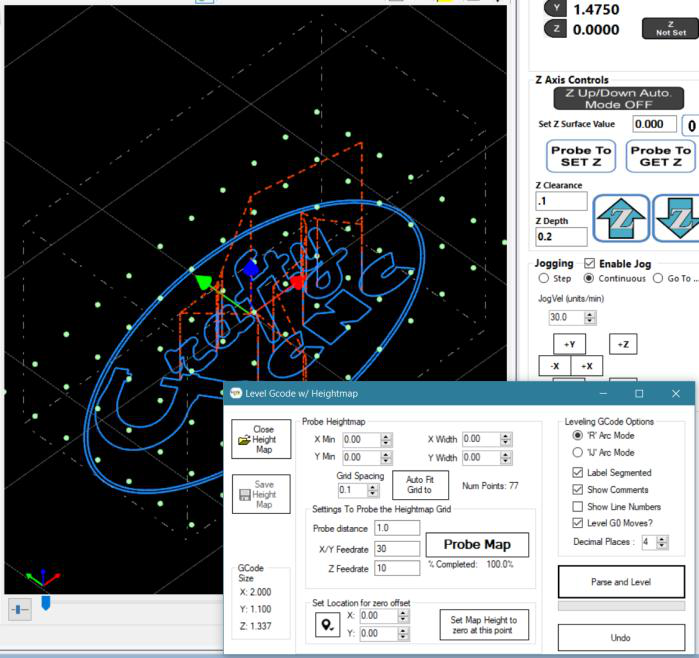Click the zero offset X spinner arrows
This screenshot has width=699, height=658.
coord(403,616)
